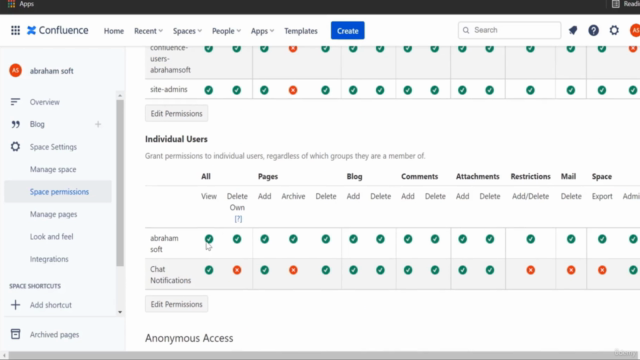640x360 pixels.
Task: Open the help question mark icon
Action: 593,30
